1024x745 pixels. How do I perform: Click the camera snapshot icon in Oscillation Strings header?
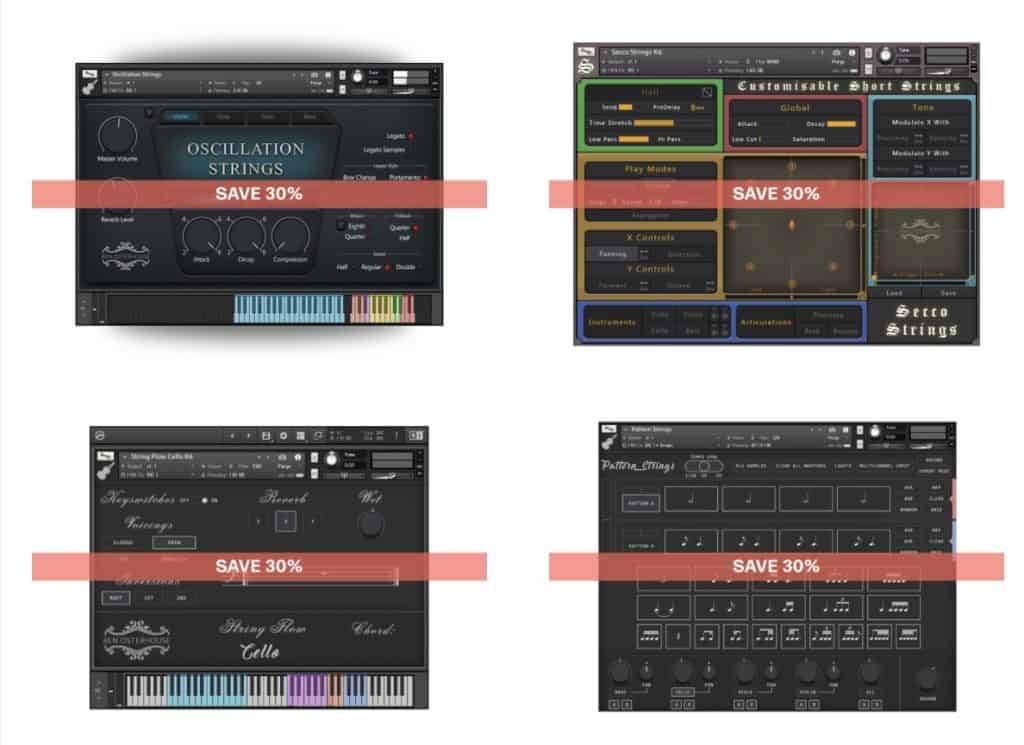tap(315, 75)
